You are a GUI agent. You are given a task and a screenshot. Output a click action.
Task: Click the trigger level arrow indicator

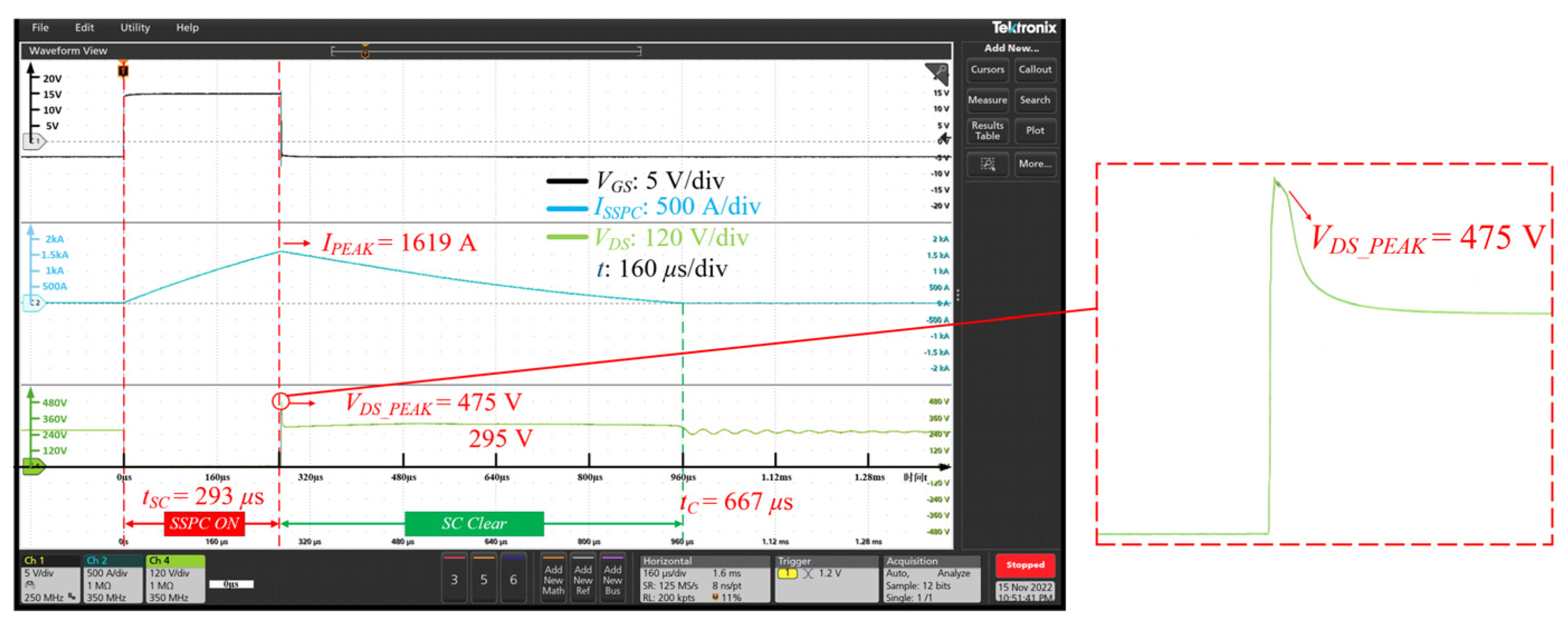click(x=944, y=139)
